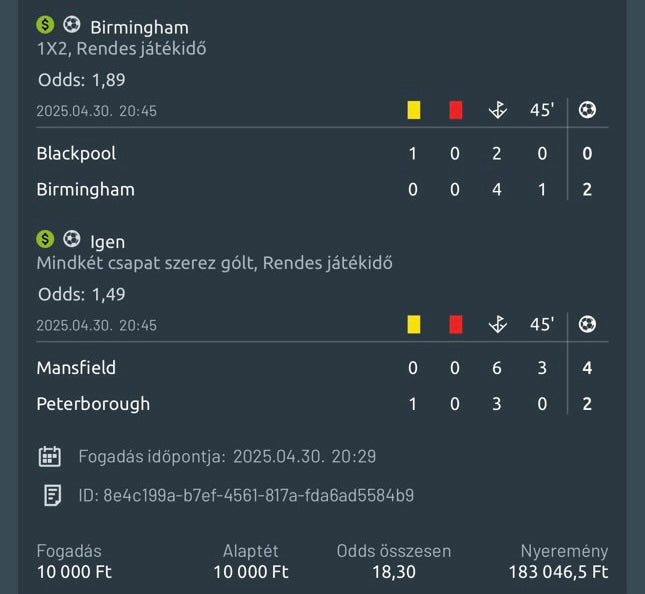Image resolution: width=645 pixels, height=594 pixels.
Task: Open the Birmingham team score row
Action: pyautogui.click(x=85, y=189)
